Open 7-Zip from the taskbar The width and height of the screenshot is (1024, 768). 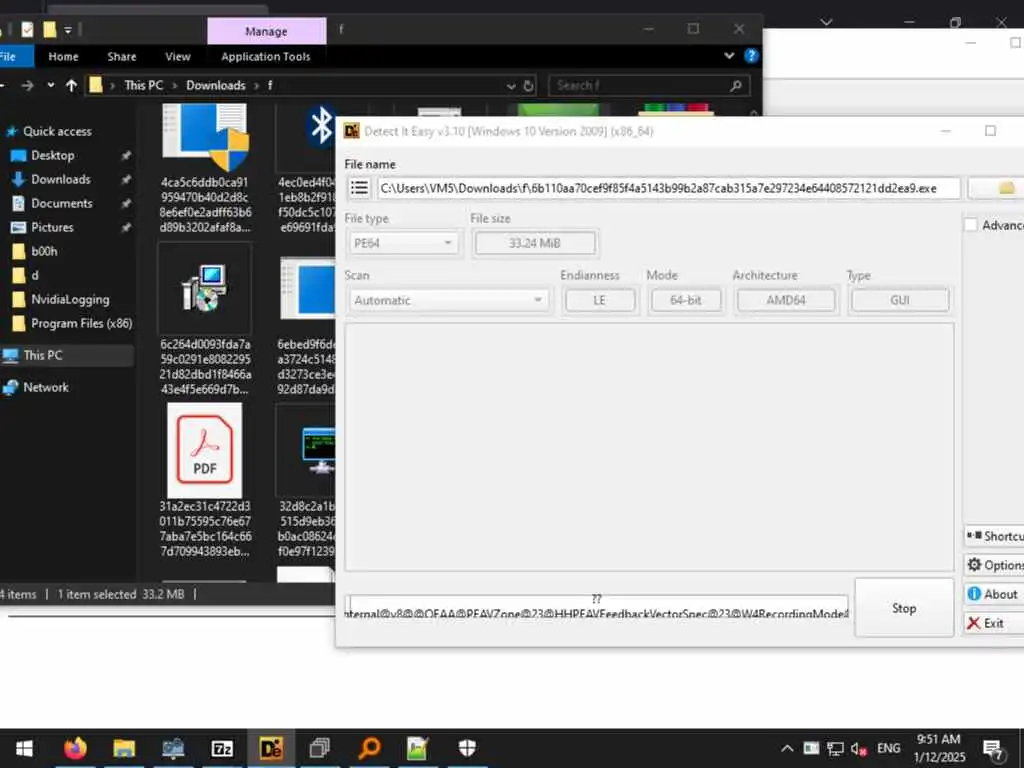point(222,748)
